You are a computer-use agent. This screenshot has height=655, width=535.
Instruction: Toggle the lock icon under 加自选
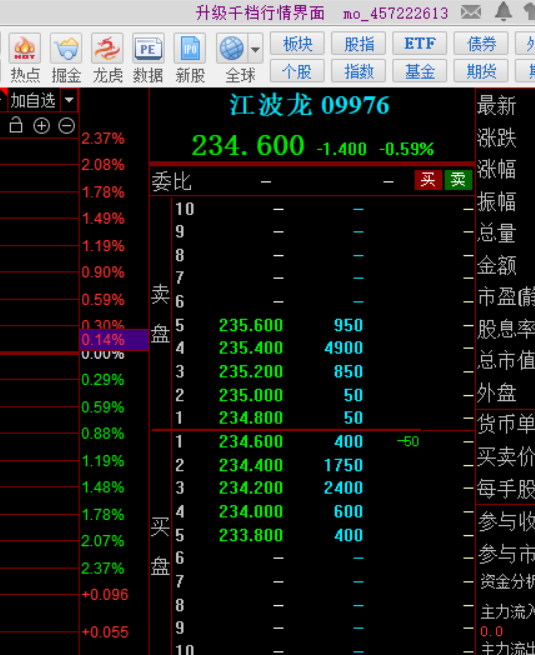click(x=16, y=125)
